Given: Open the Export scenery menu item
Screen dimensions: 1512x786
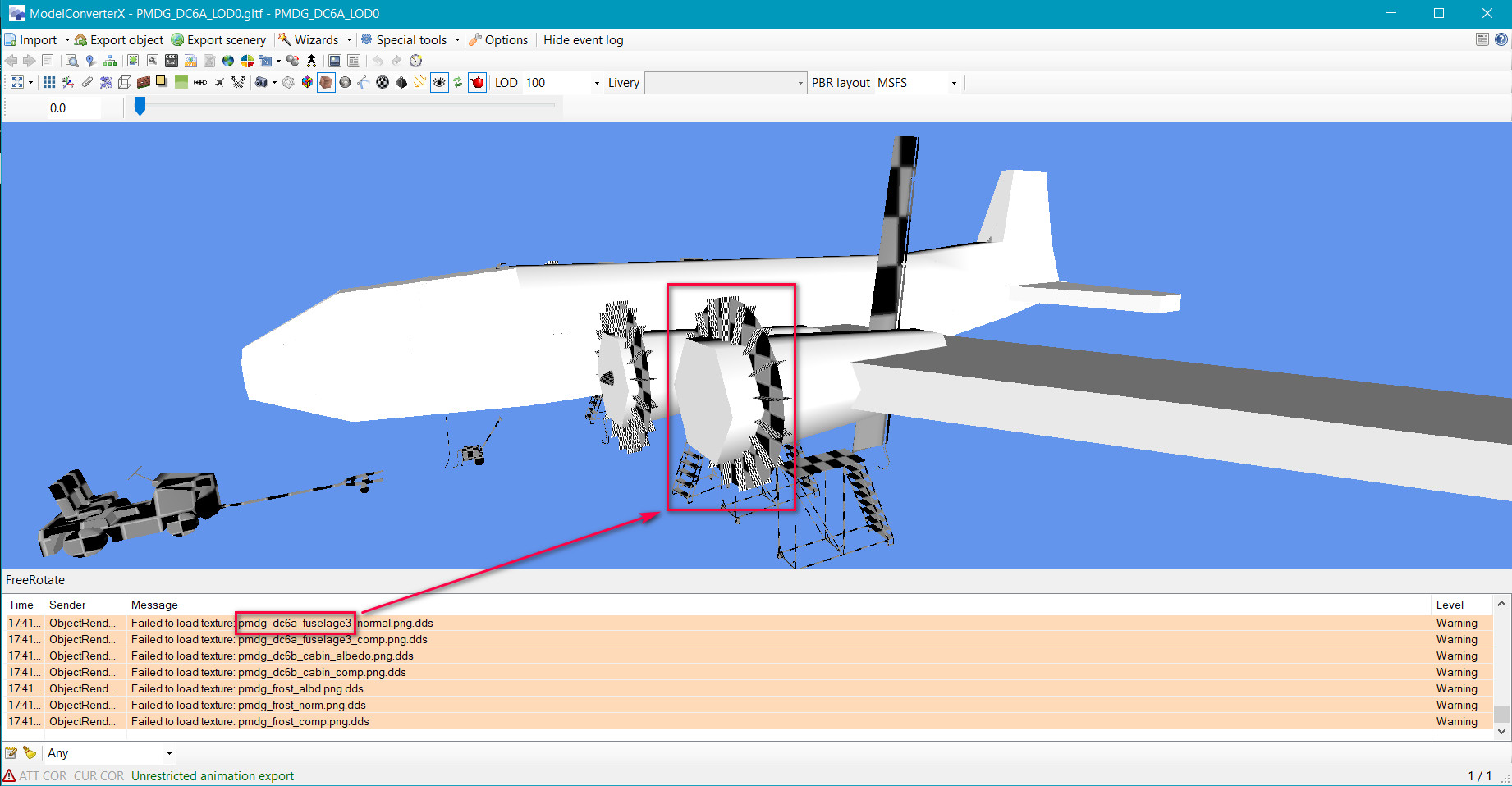Looking at the screenshot, I should tap(218, 40).
